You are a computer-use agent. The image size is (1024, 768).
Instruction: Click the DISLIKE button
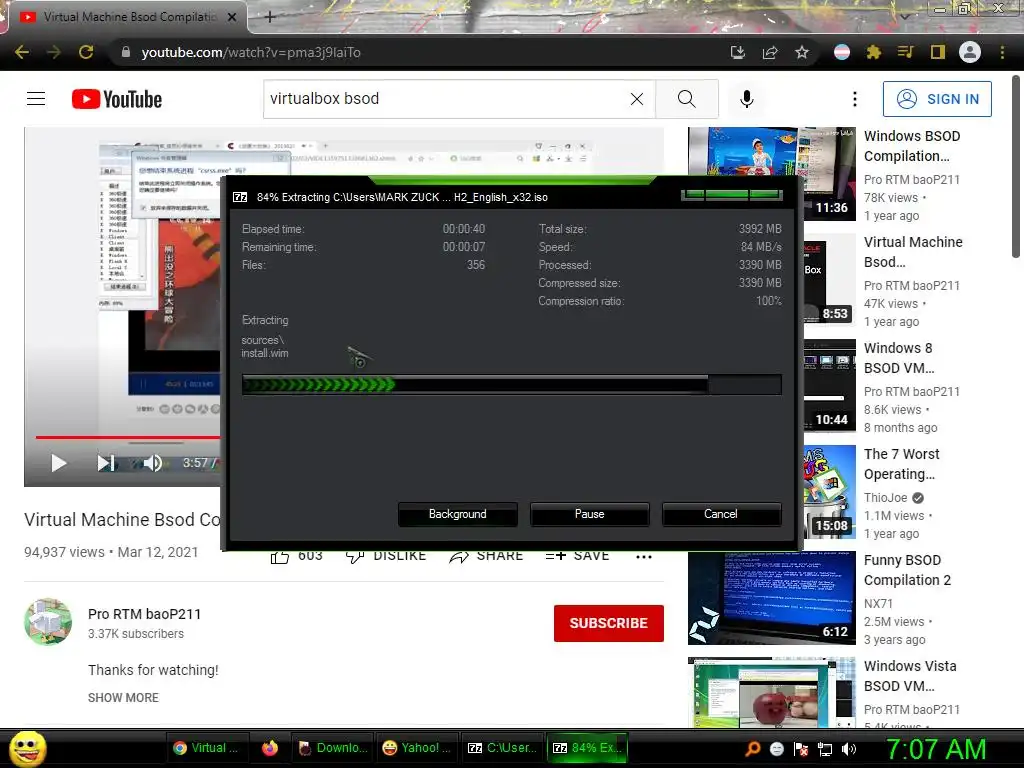pos(385,556)
